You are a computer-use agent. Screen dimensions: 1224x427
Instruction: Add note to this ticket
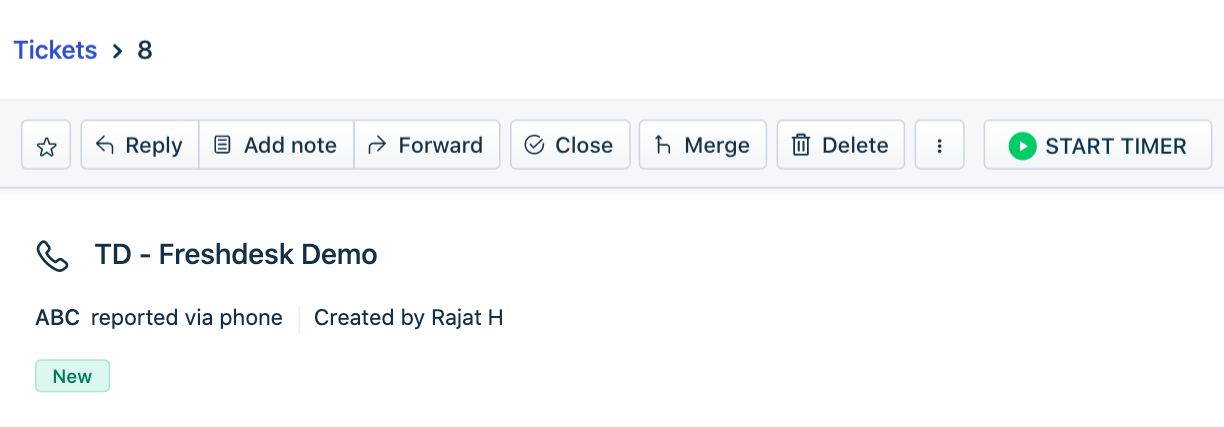[277, 146]
